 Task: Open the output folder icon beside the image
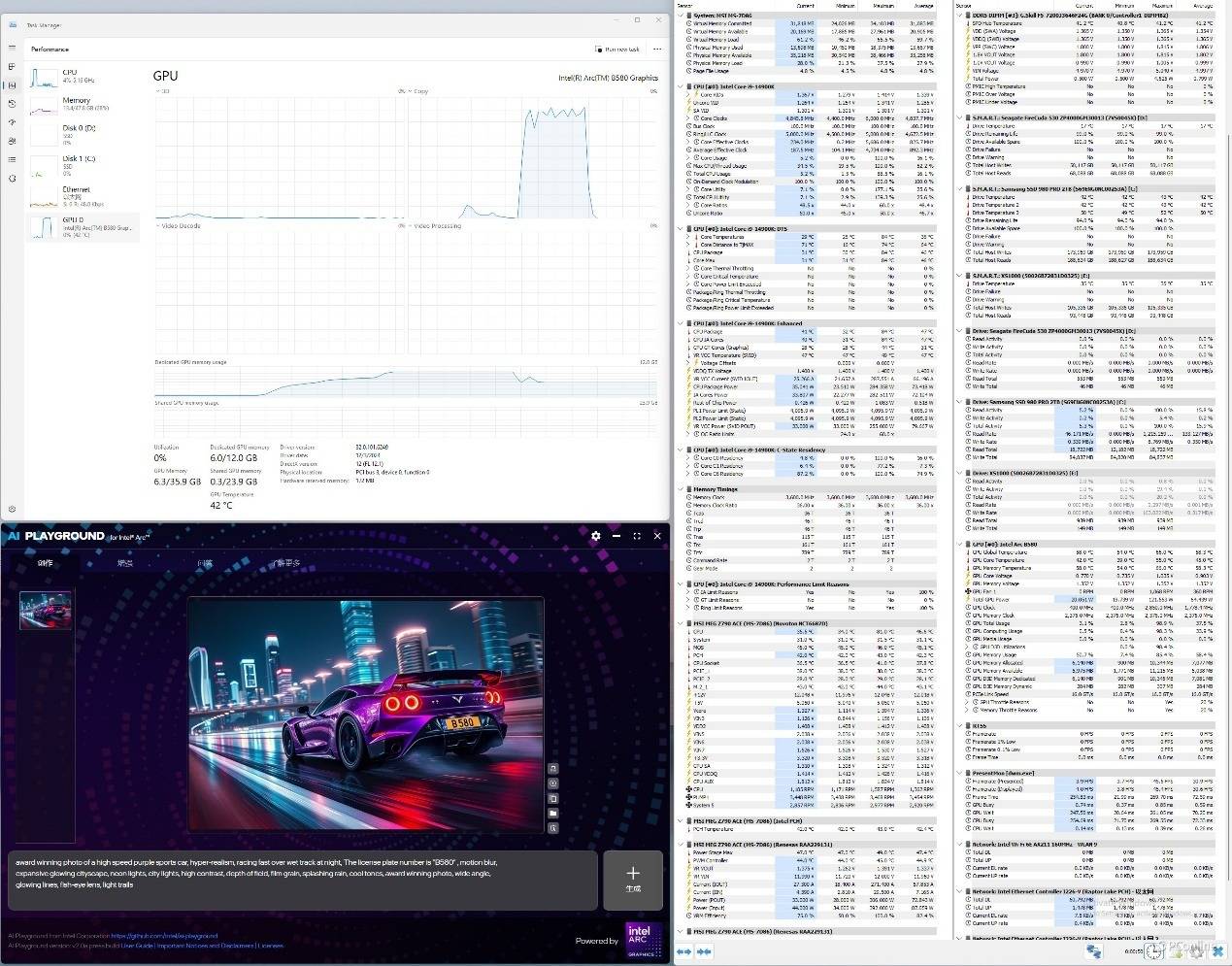(552, 813)
